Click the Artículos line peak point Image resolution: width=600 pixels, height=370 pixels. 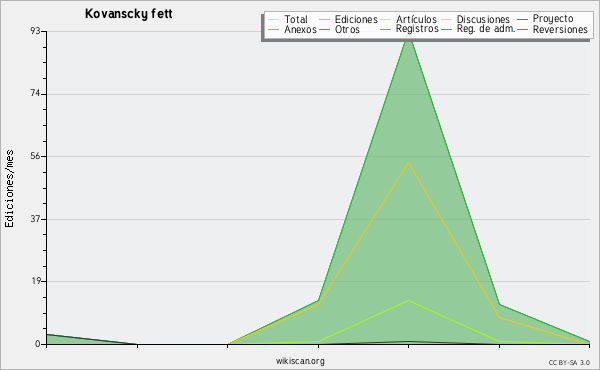(x=409, y=300)
